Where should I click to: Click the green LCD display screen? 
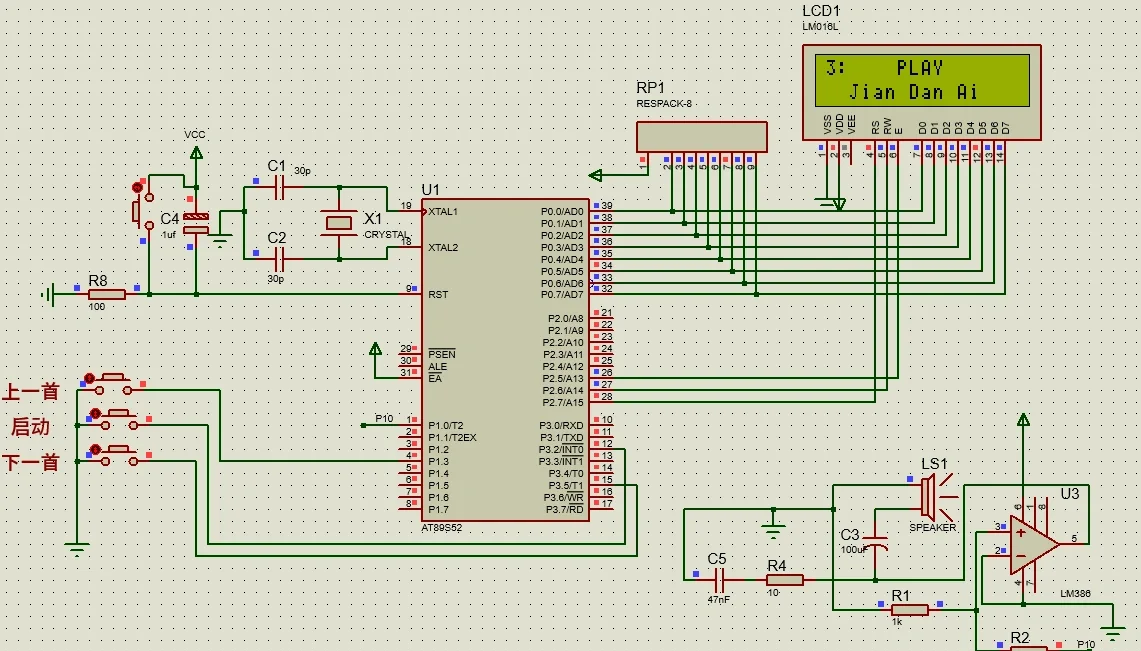(x=922, y=81)
